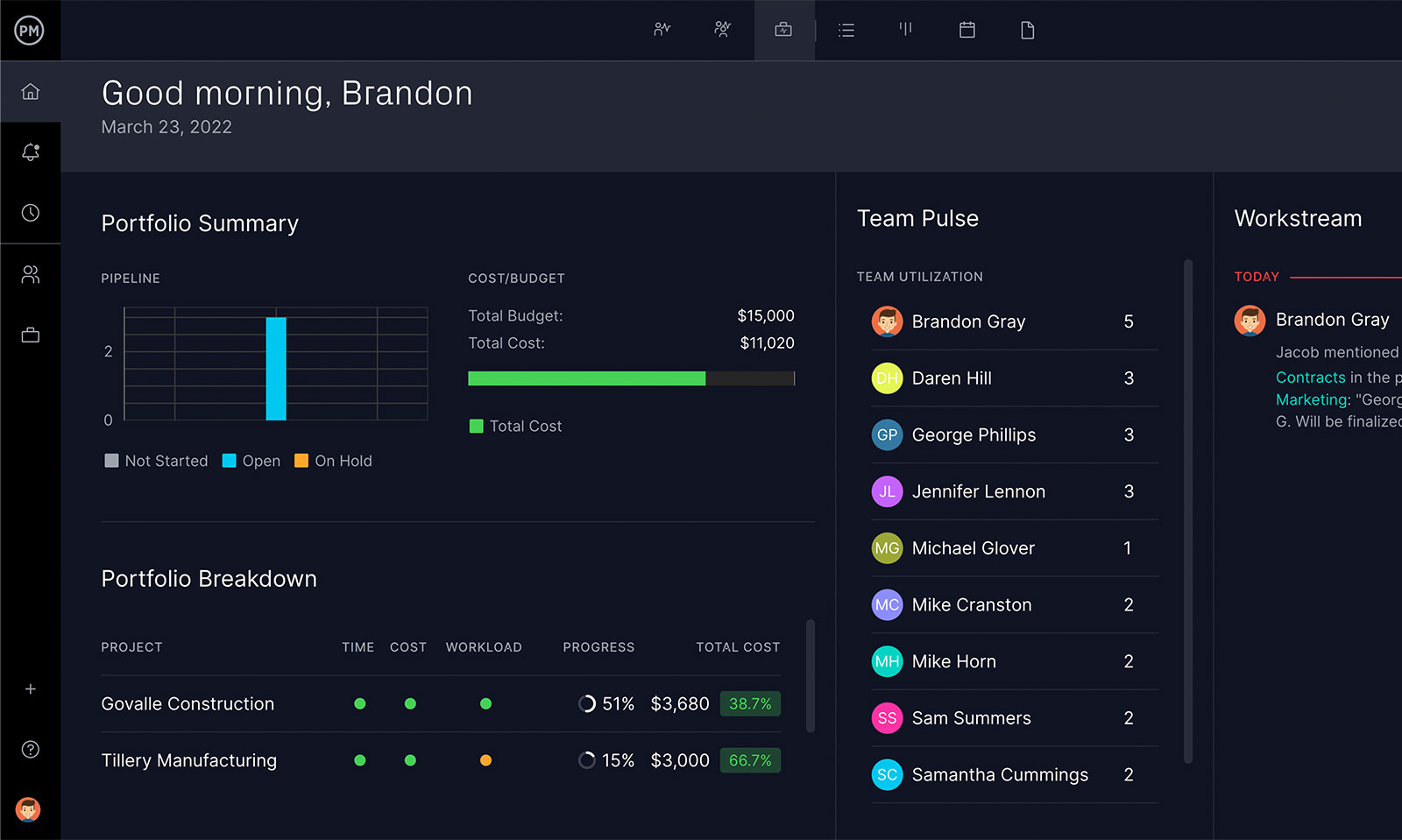Screen dimensions: 1402x840
Task: Click the Marketing link in Workstream
Action: [1311, 399]
